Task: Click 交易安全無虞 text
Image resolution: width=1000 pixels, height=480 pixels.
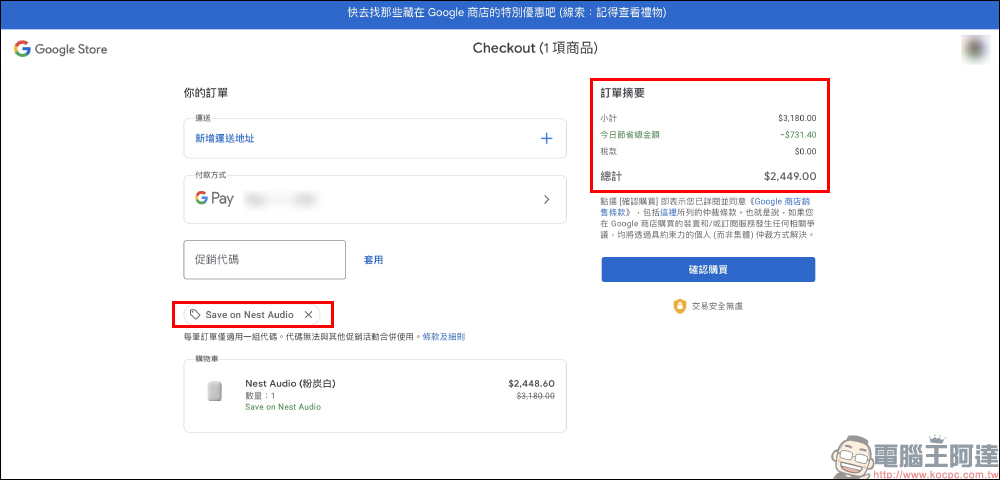Action: tap(717, 306)
